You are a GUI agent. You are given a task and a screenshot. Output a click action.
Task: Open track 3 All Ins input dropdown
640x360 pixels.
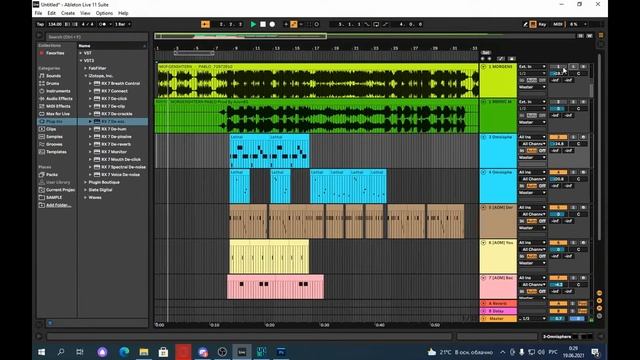point(532,137)
